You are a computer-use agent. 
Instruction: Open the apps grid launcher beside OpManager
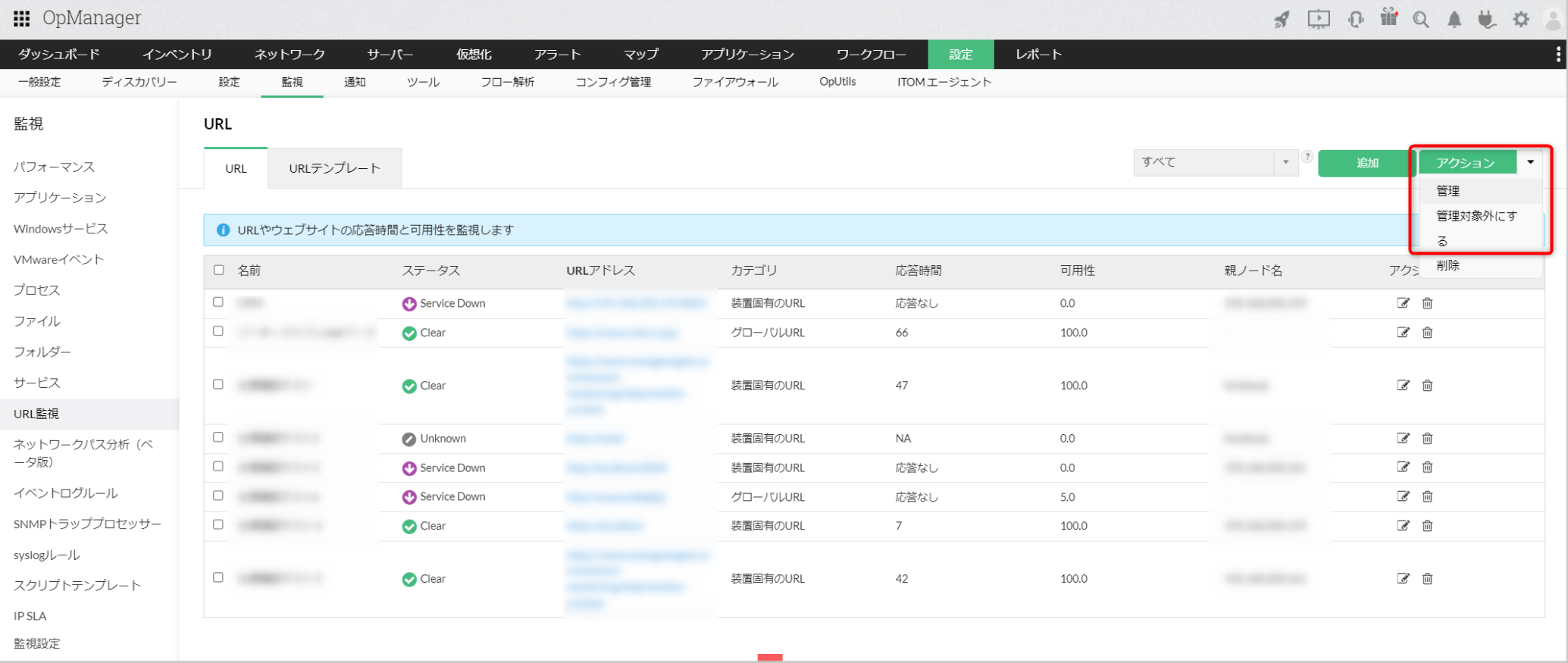[x=21, y=18]
